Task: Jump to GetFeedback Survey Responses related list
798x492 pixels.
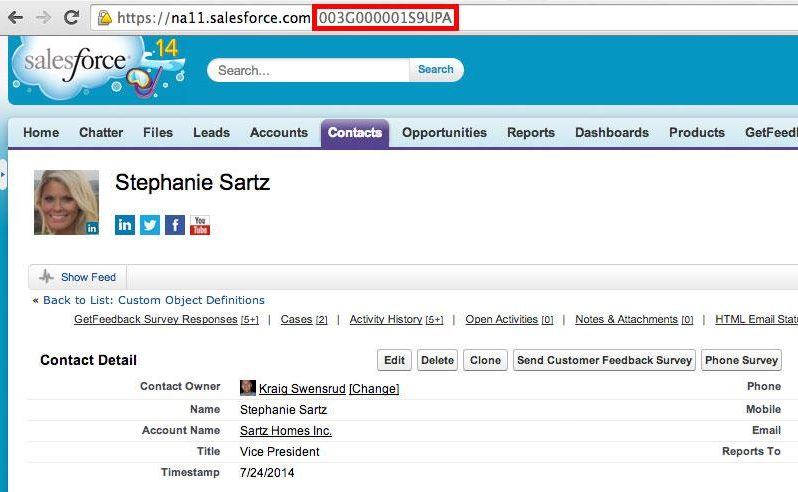Action: [166, 319]
